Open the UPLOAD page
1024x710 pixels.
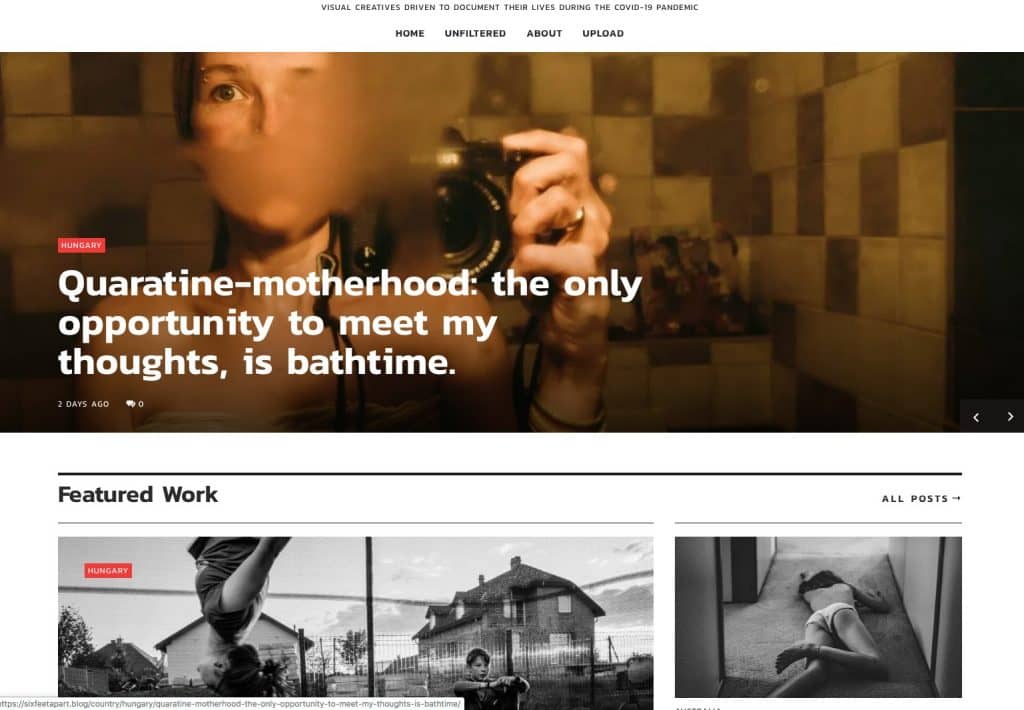603,33
